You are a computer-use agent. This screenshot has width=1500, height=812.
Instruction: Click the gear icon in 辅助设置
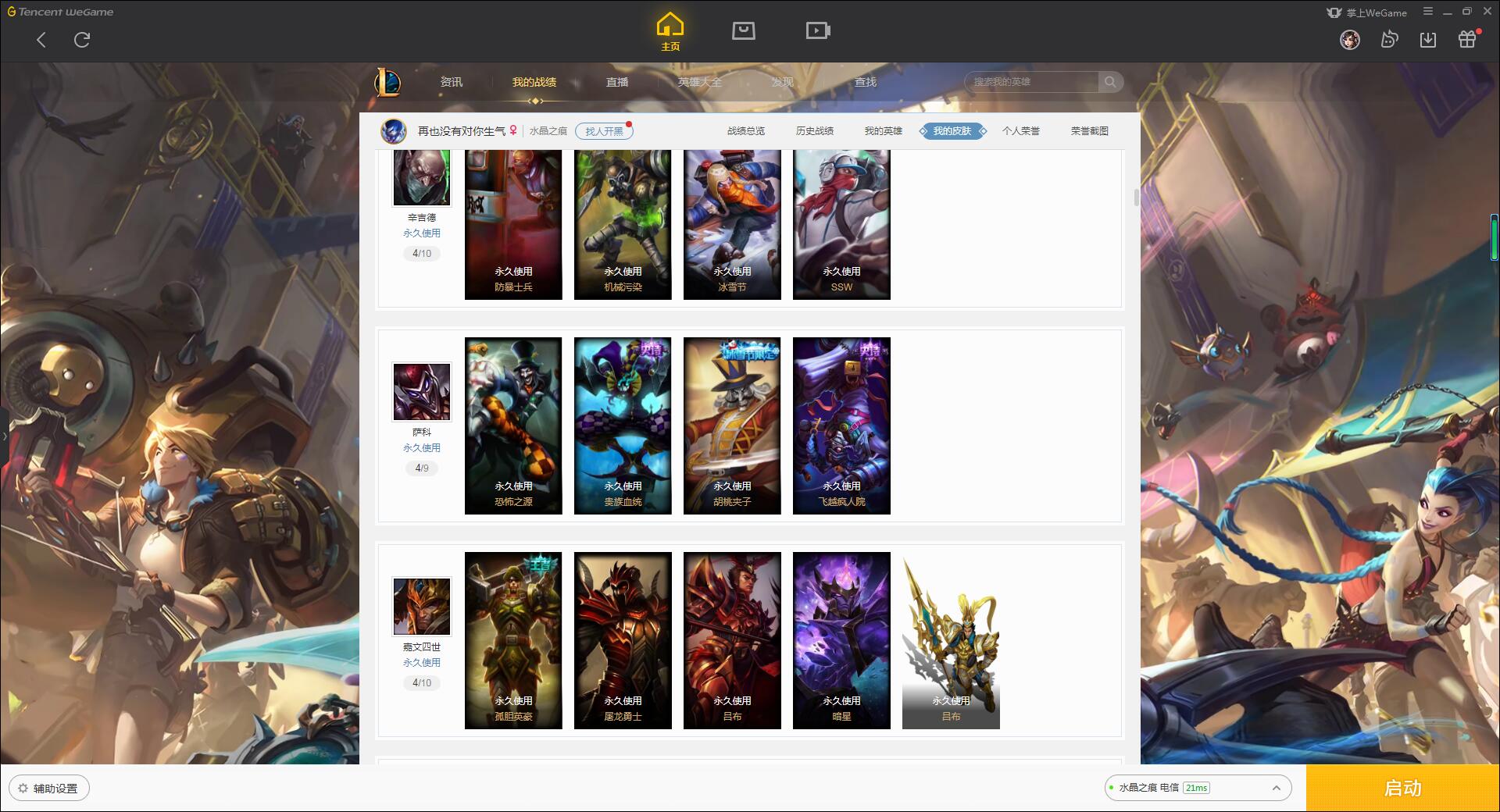(23, 789)
